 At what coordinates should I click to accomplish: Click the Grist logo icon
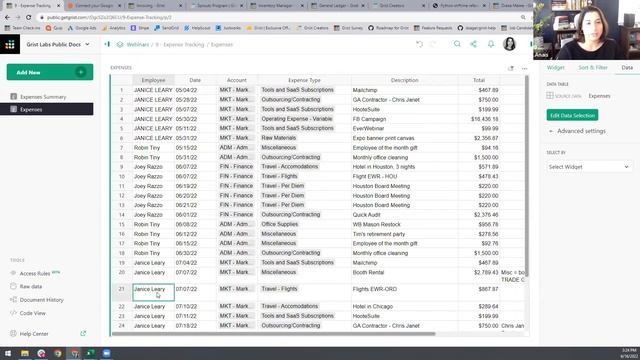click(10, 44)
